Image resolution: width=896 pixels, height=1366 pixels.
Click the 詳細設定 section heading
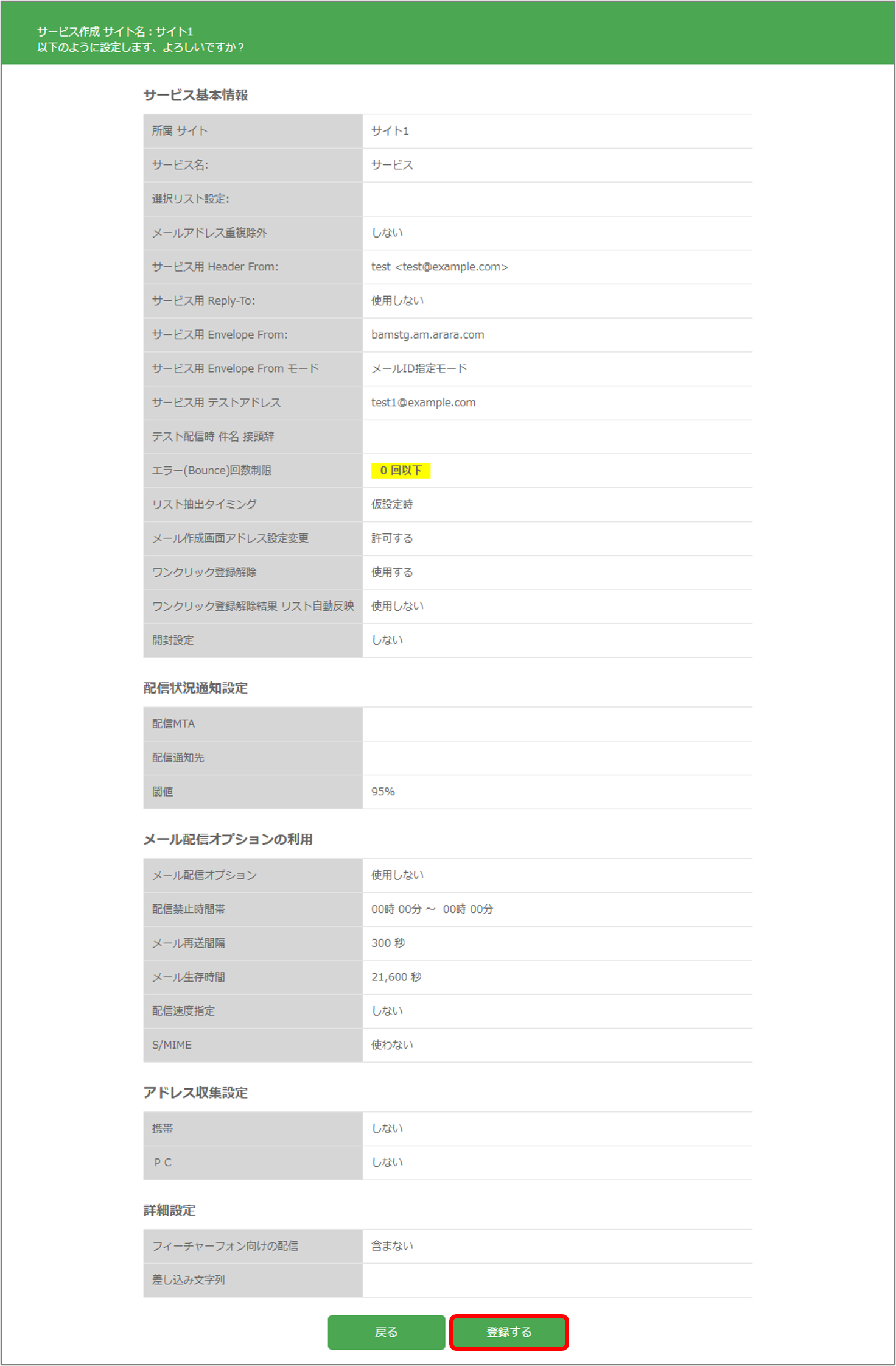[x=169, y=1210]
